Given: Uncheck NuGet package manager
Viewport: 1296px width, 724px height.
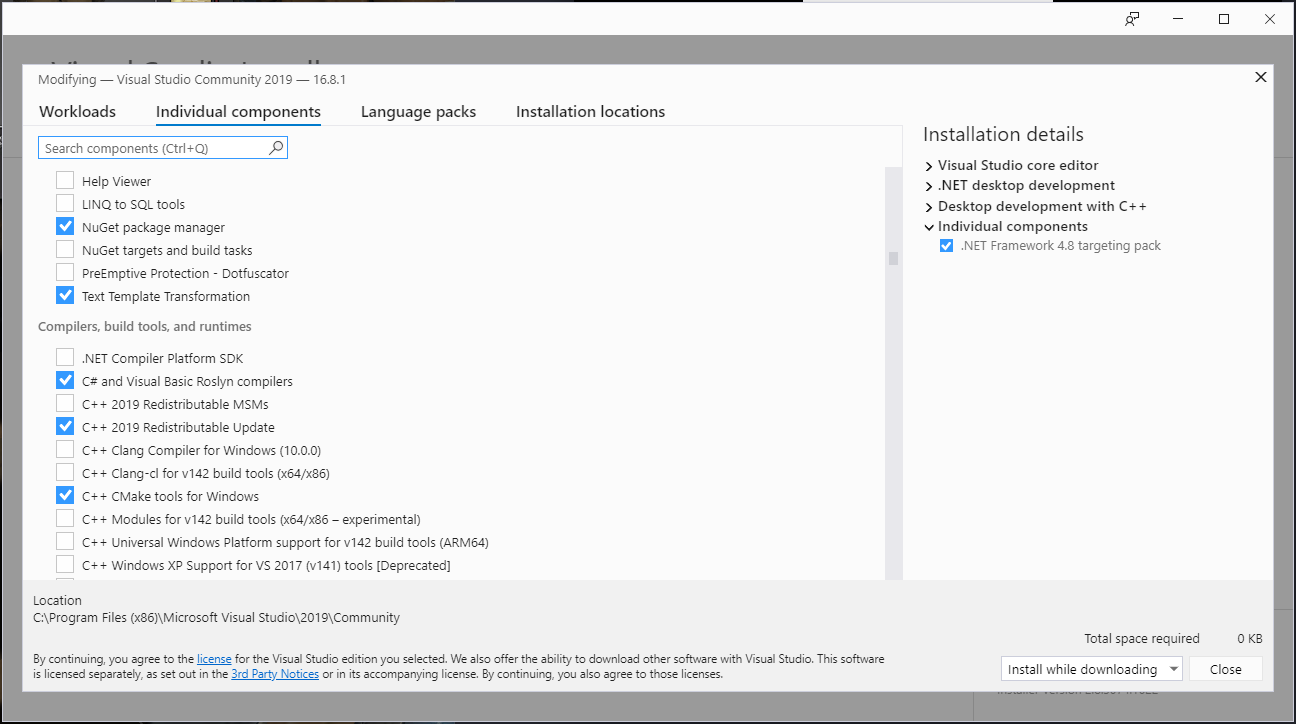Looking at the screenshot, I should 65,227.
